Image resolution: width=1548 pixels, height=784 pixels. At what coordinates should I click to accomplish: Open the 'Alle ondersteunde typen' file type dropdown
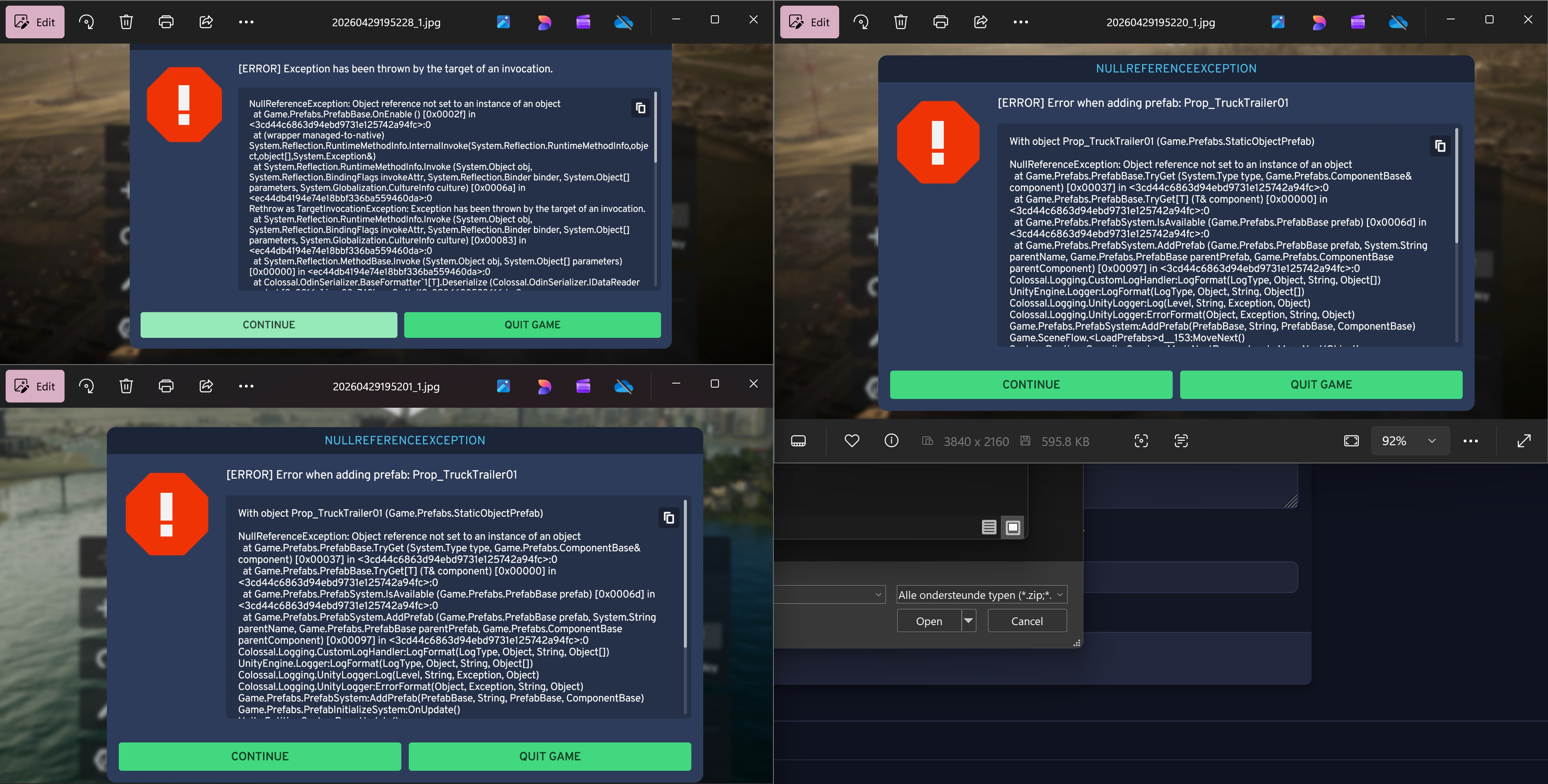tap(981, 595)
